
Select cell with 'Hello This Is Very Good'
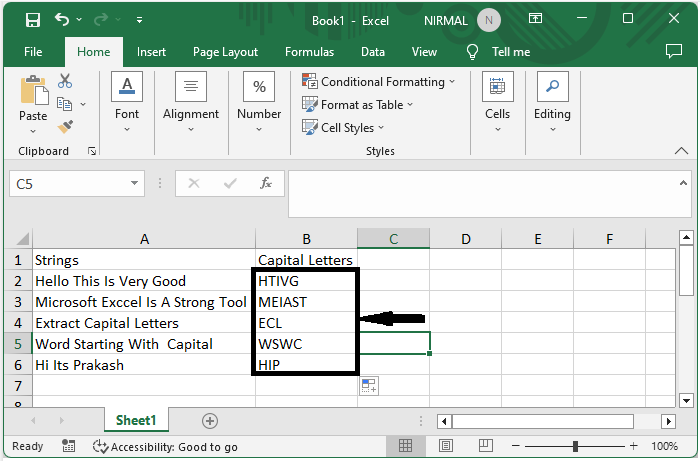point(144,281)
